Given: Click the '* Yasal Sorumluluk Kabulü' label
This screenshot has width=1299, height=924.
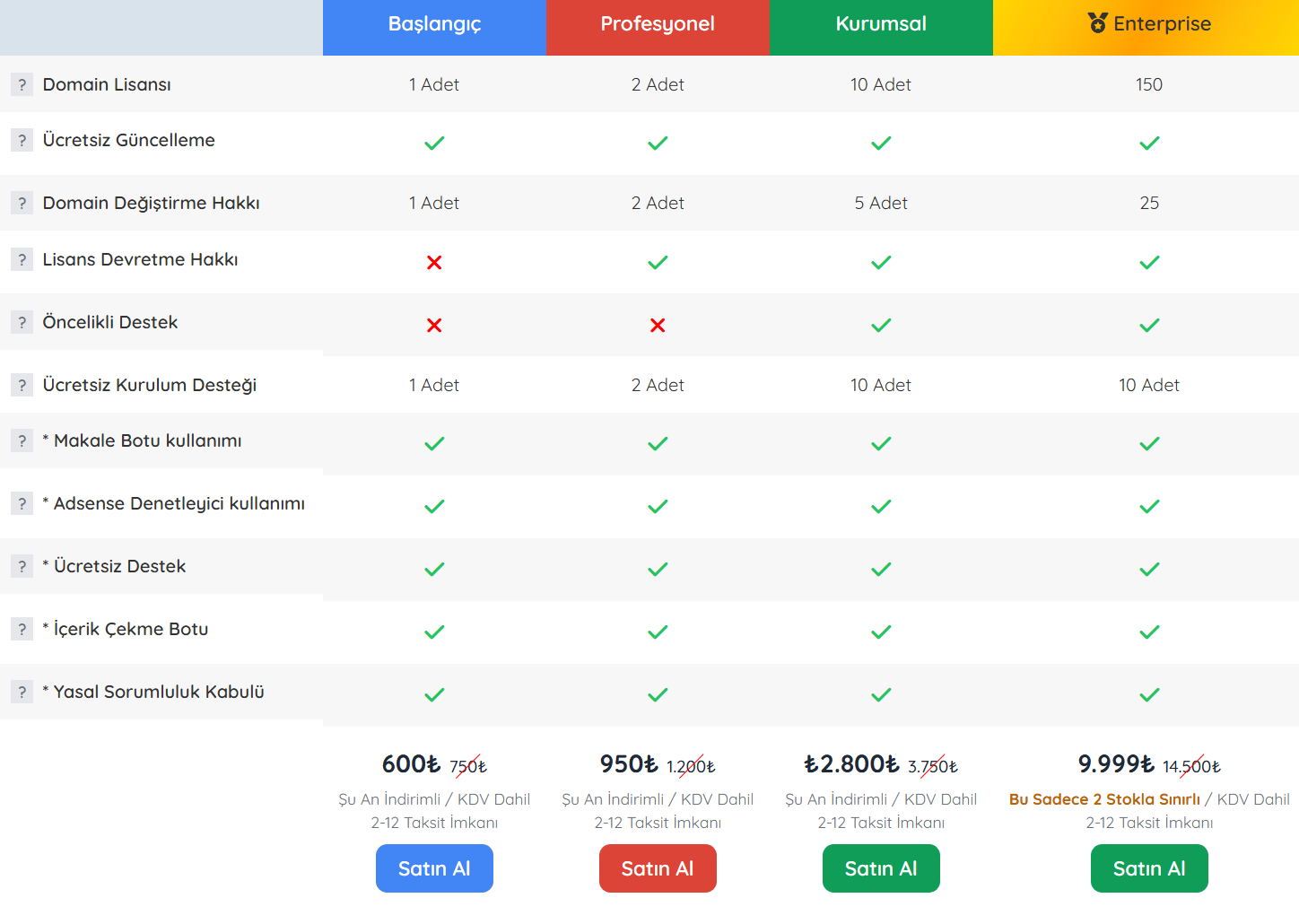Looking at the screenshot, I should pyautogui.click(x=153, y=692).
